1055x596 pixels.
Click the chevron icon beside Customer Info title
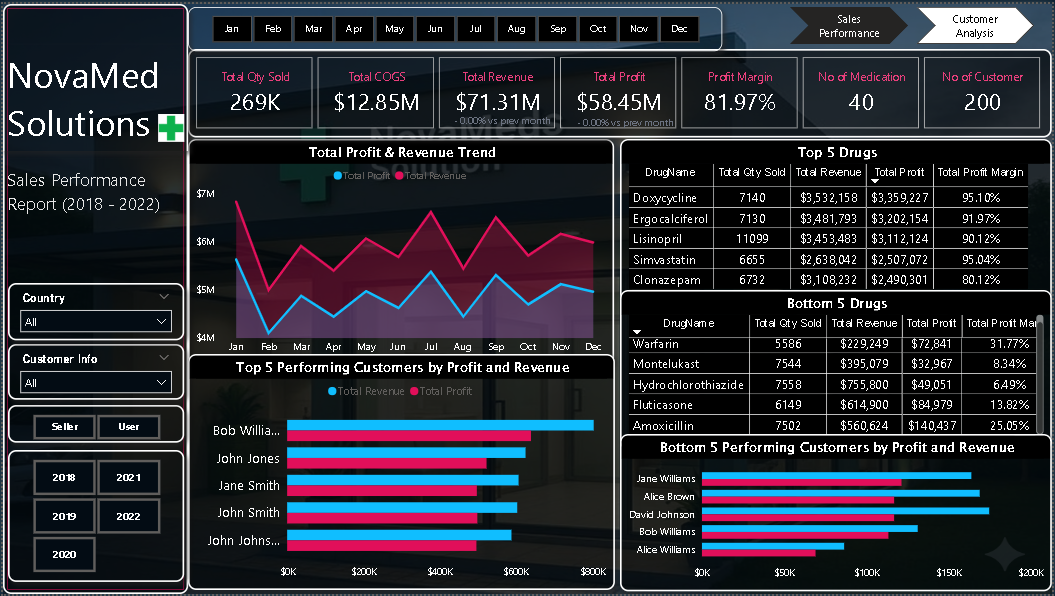coord(164,358)
